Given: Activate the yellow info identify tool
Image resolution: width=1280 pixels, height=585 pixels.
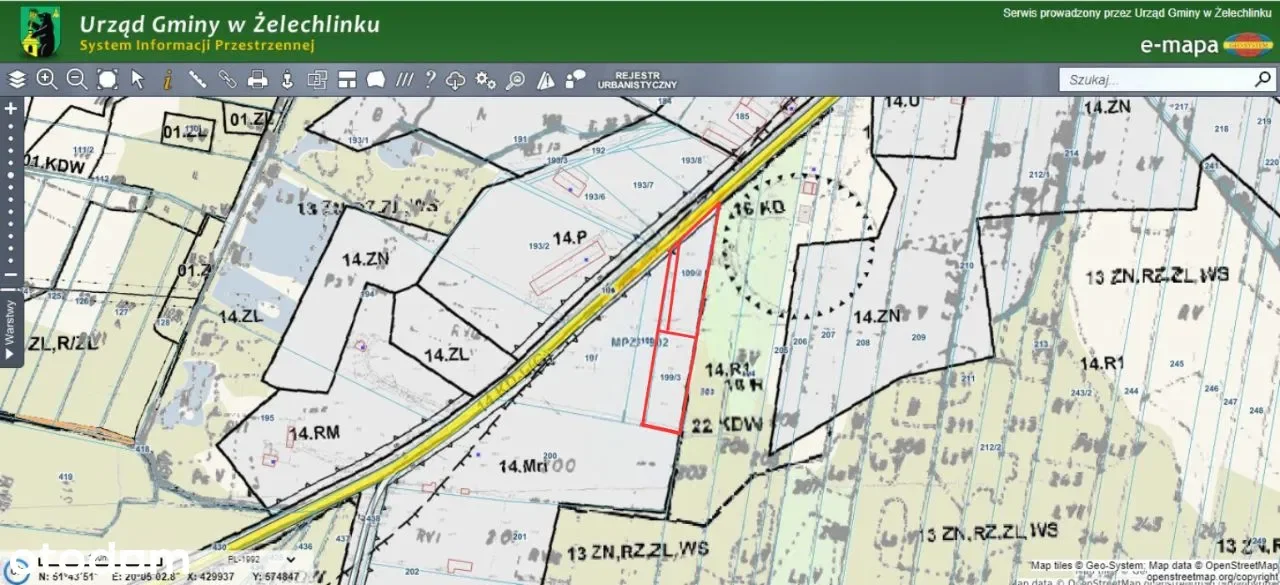Looking at the screenshot, I should tap(168, 80).
